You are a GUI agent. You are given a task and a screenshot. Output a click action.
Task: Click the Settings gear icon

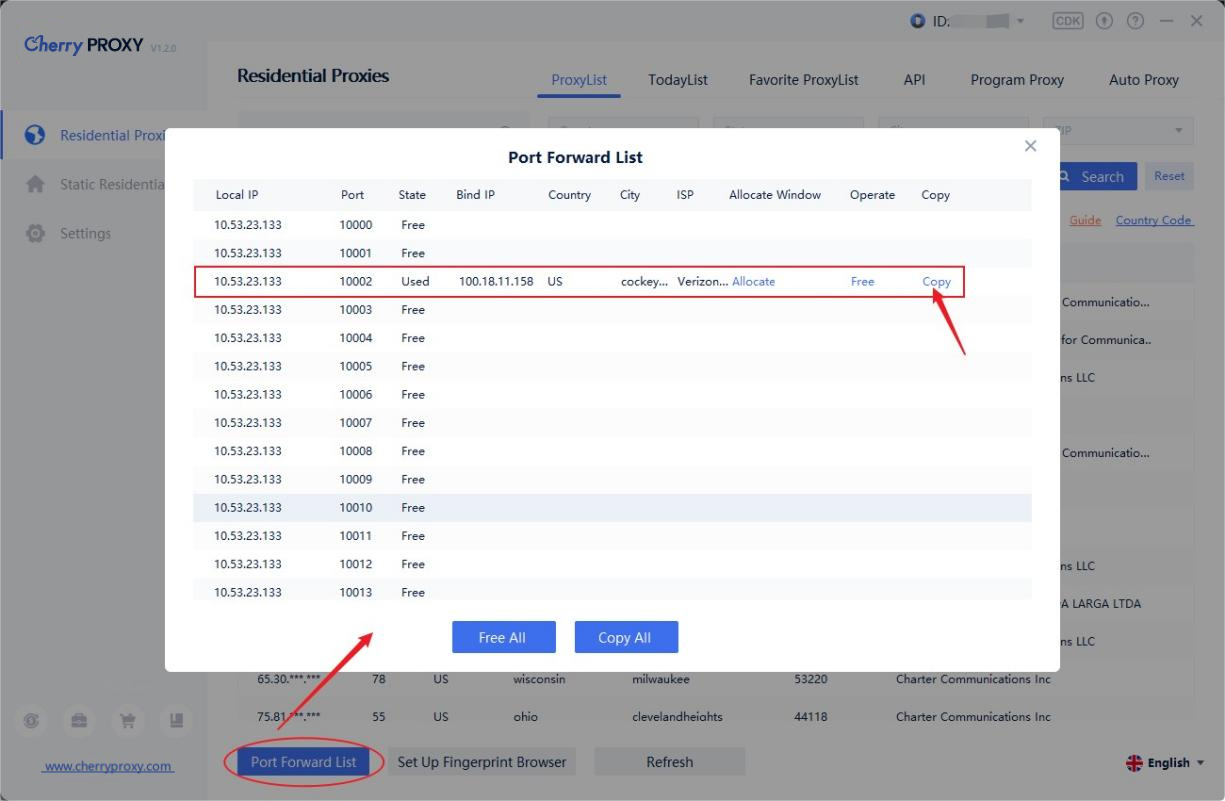click(35, 233)
